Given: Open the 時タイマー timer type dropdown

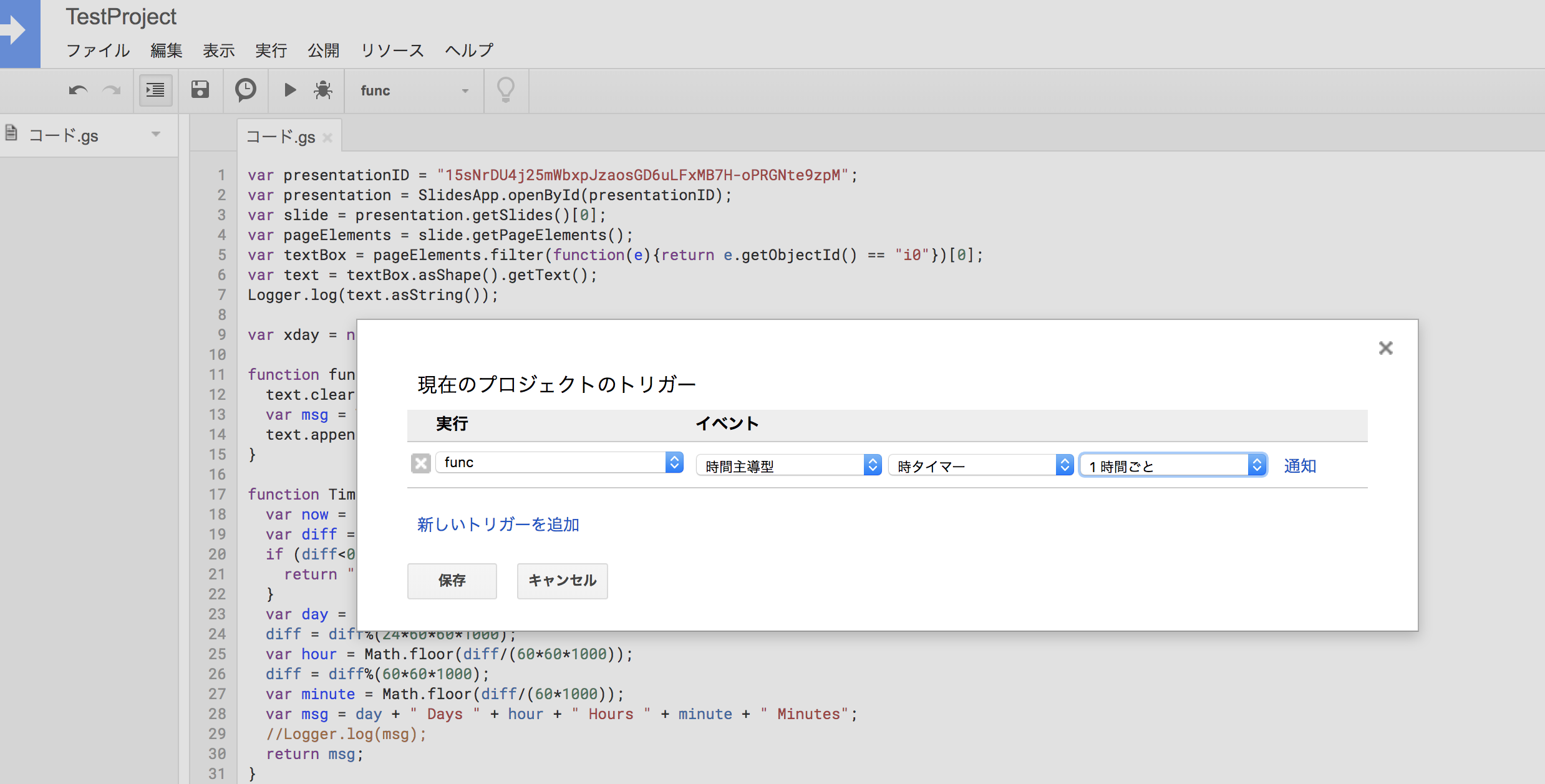Looking at the screenshot, I should click(x=981, y=465).
